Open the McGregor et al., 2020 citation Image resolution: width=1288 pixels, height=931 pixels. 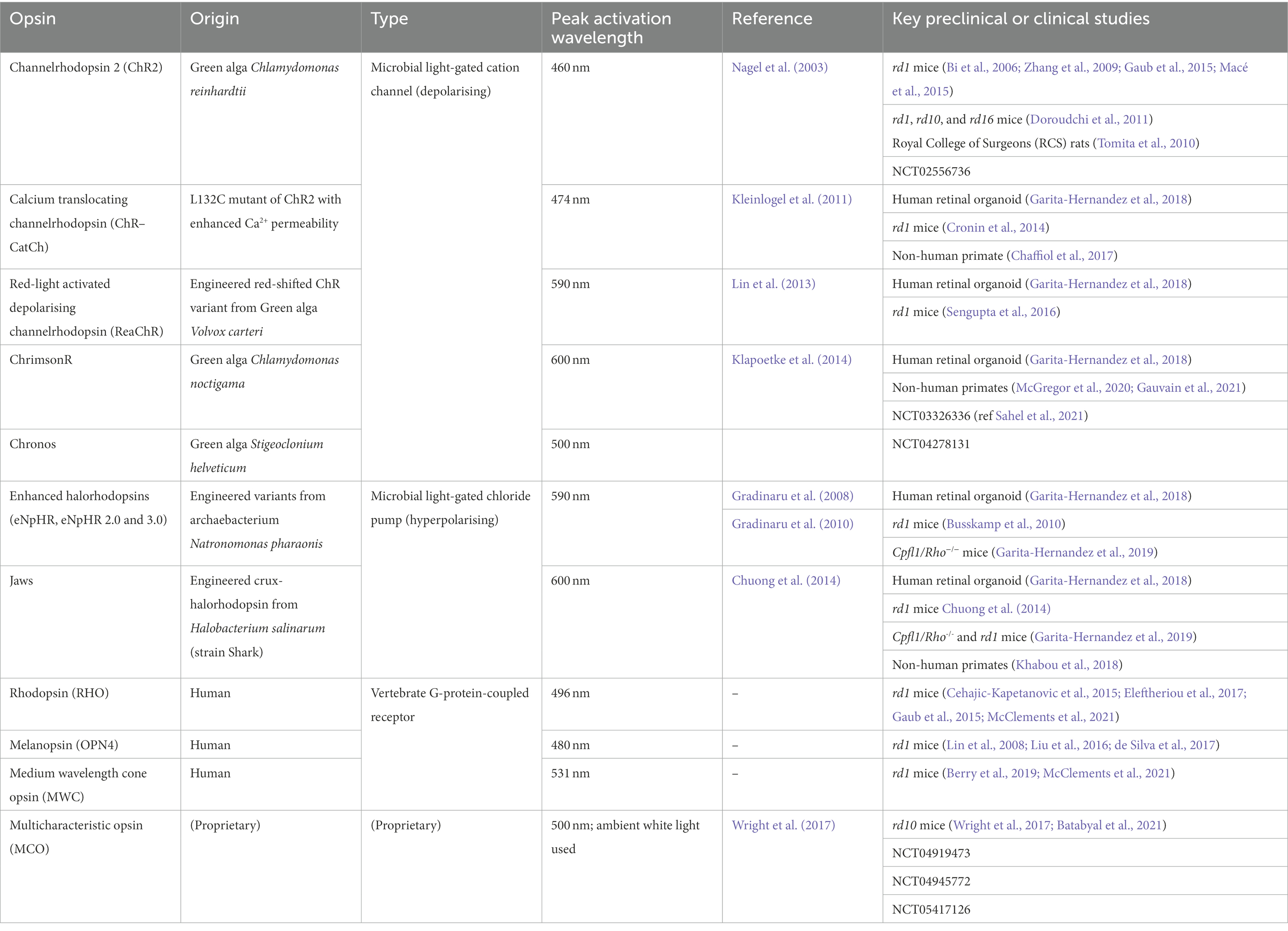coord(1073,388)
